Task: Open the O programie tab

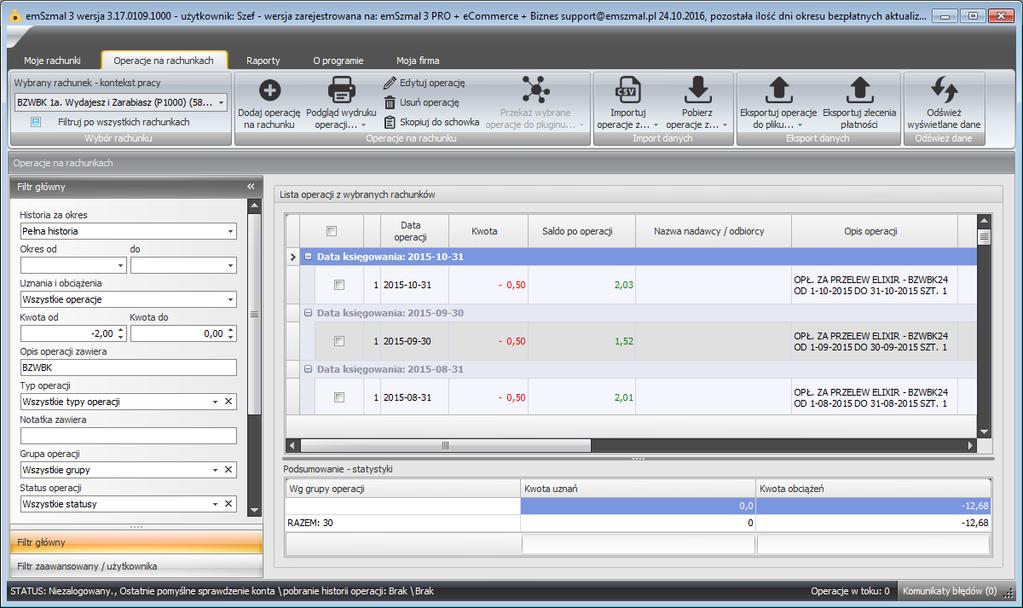Action: [x=338, y=60]
